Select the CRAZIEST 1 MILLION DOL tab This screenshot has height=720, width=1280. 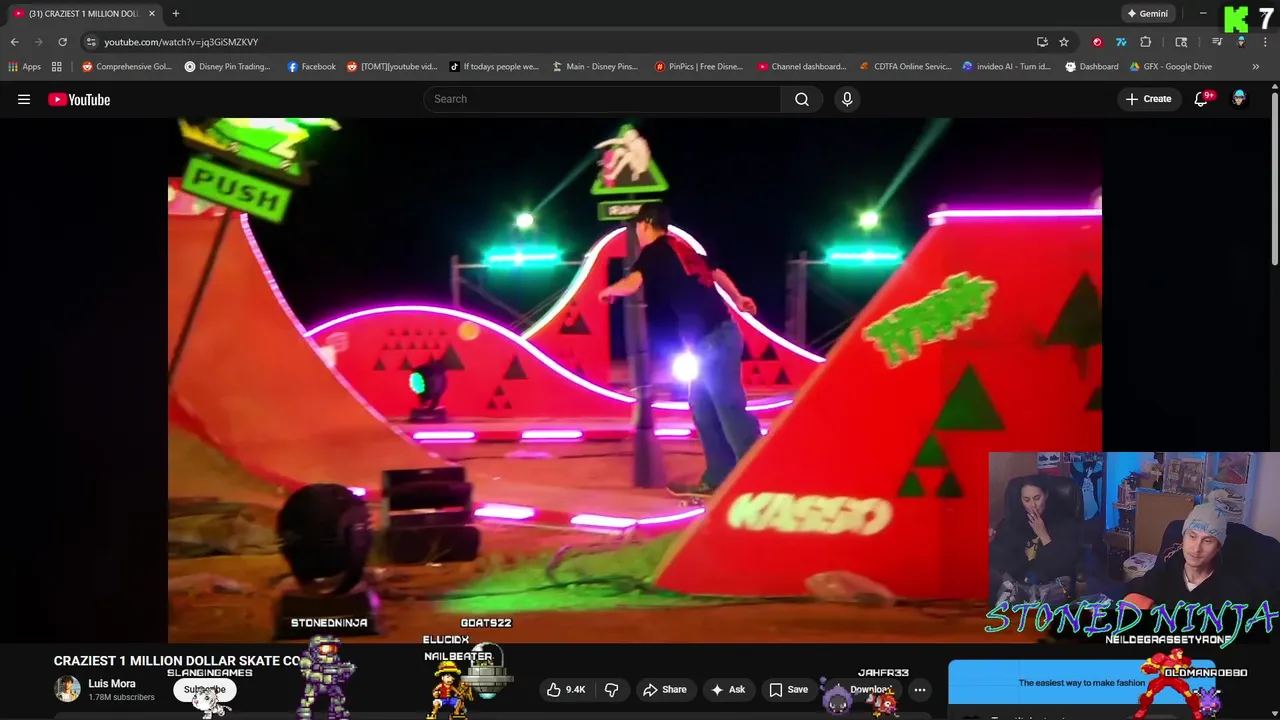pyautogui.click(x=83, y=13)
